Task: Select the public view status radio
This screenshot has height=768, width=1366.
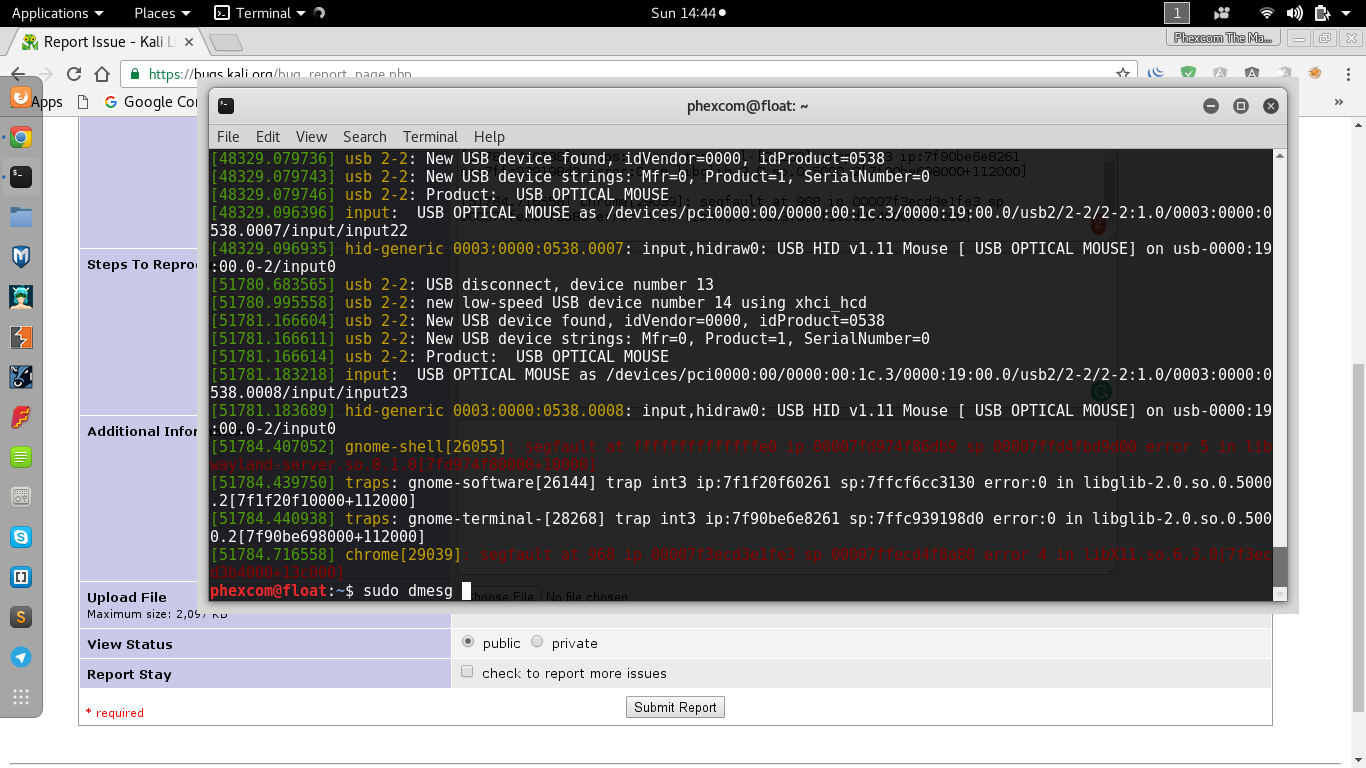Action: click(468, 642)
